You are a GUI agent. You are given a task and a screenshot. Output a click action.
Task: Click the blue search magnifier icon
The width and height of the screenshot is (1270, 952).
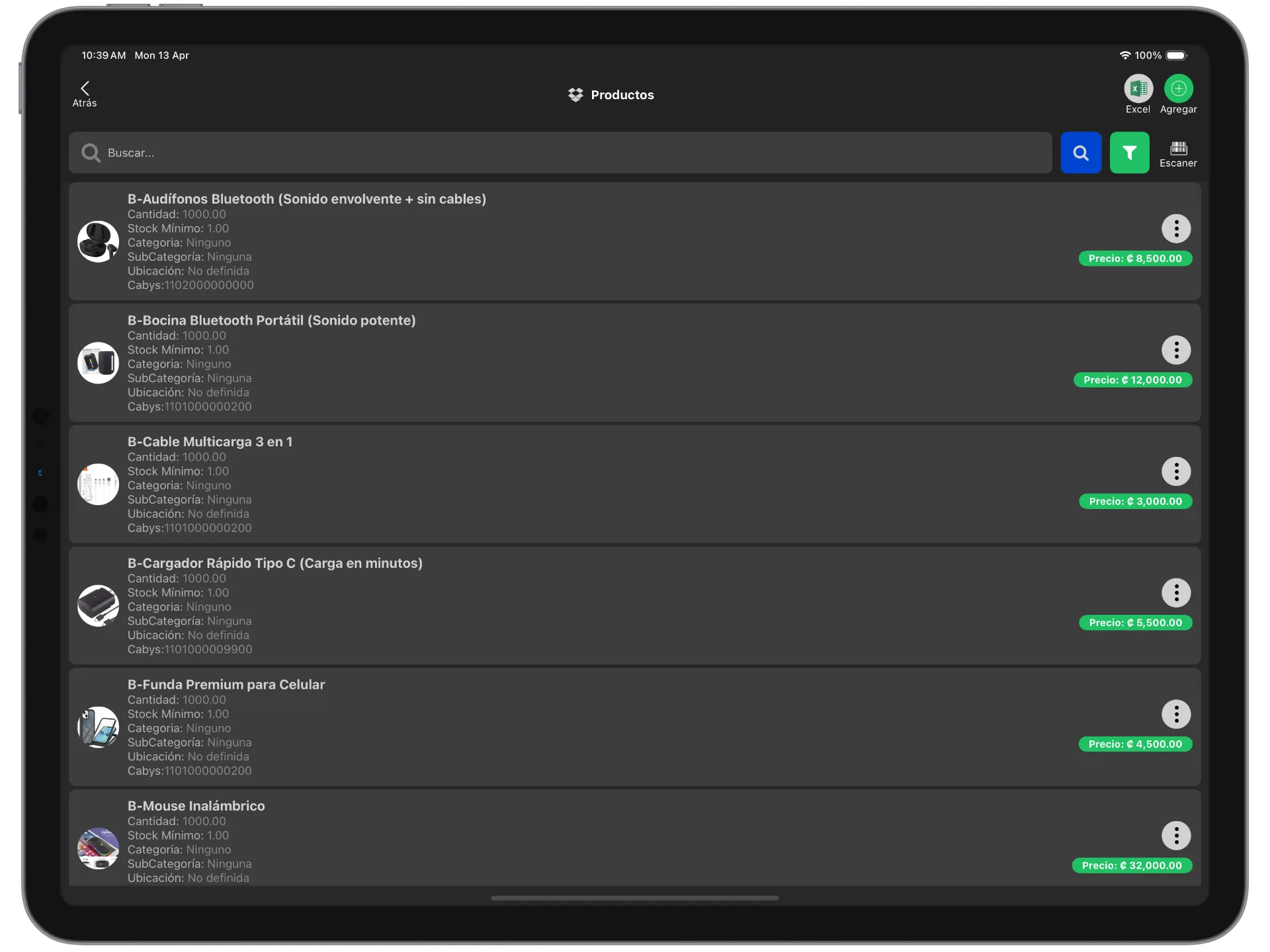(1081, 153)
